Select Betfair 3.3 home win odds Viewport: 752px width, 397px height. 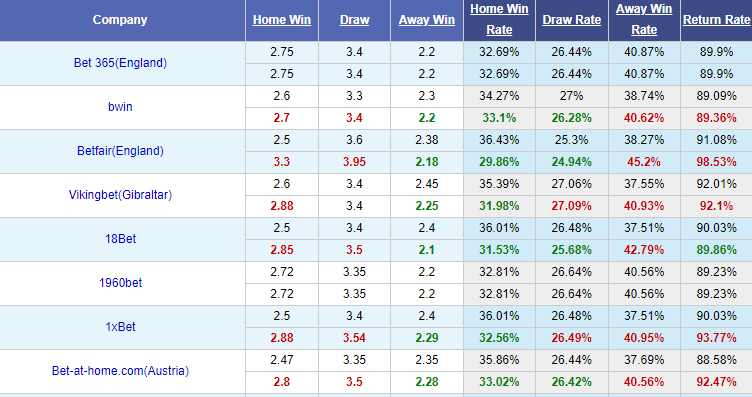click(282, 162)
